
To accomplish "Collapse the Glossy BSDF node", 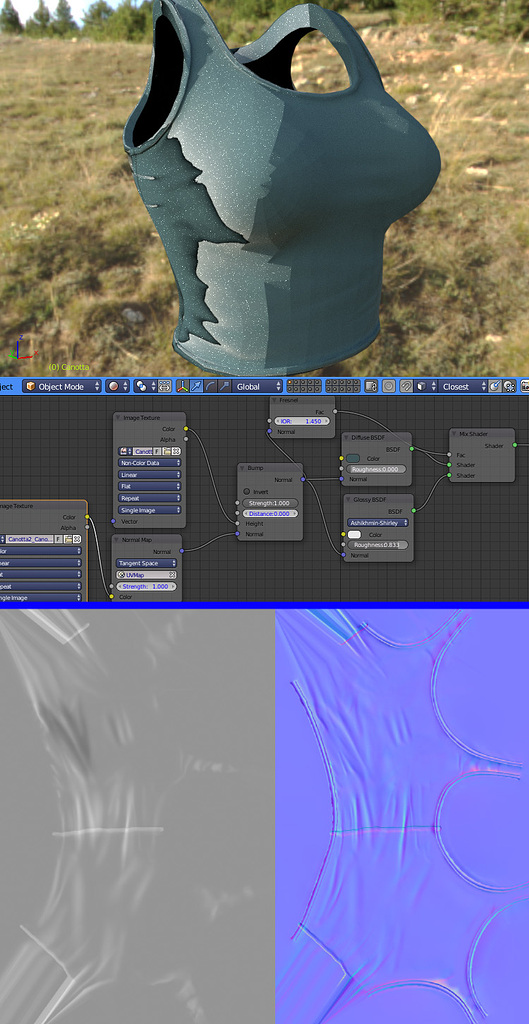I will [x=347, y=500].
